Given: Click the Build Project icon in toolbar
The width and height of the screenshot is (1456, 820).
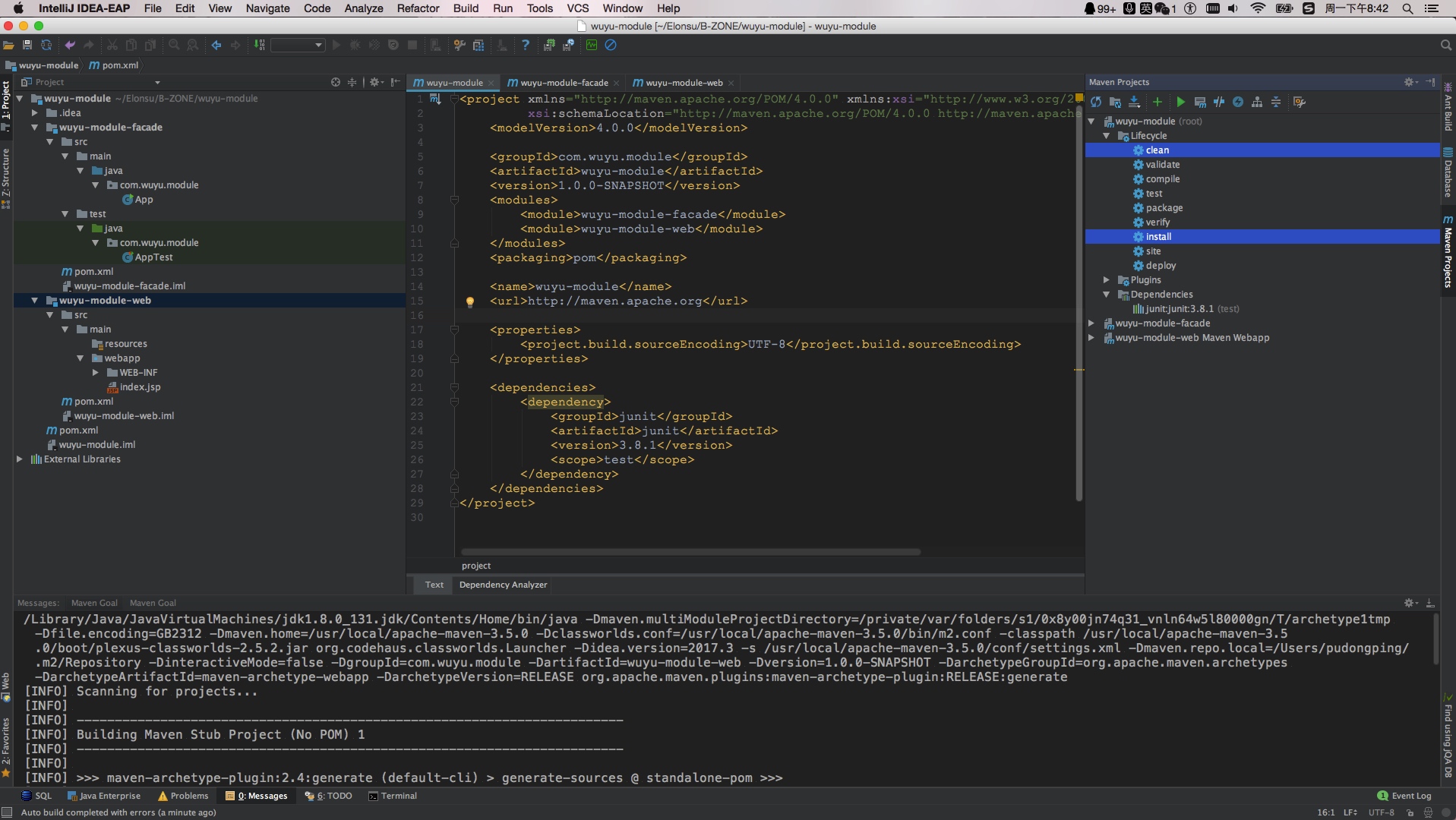Looking at the screenshot, I should (260, 46).
